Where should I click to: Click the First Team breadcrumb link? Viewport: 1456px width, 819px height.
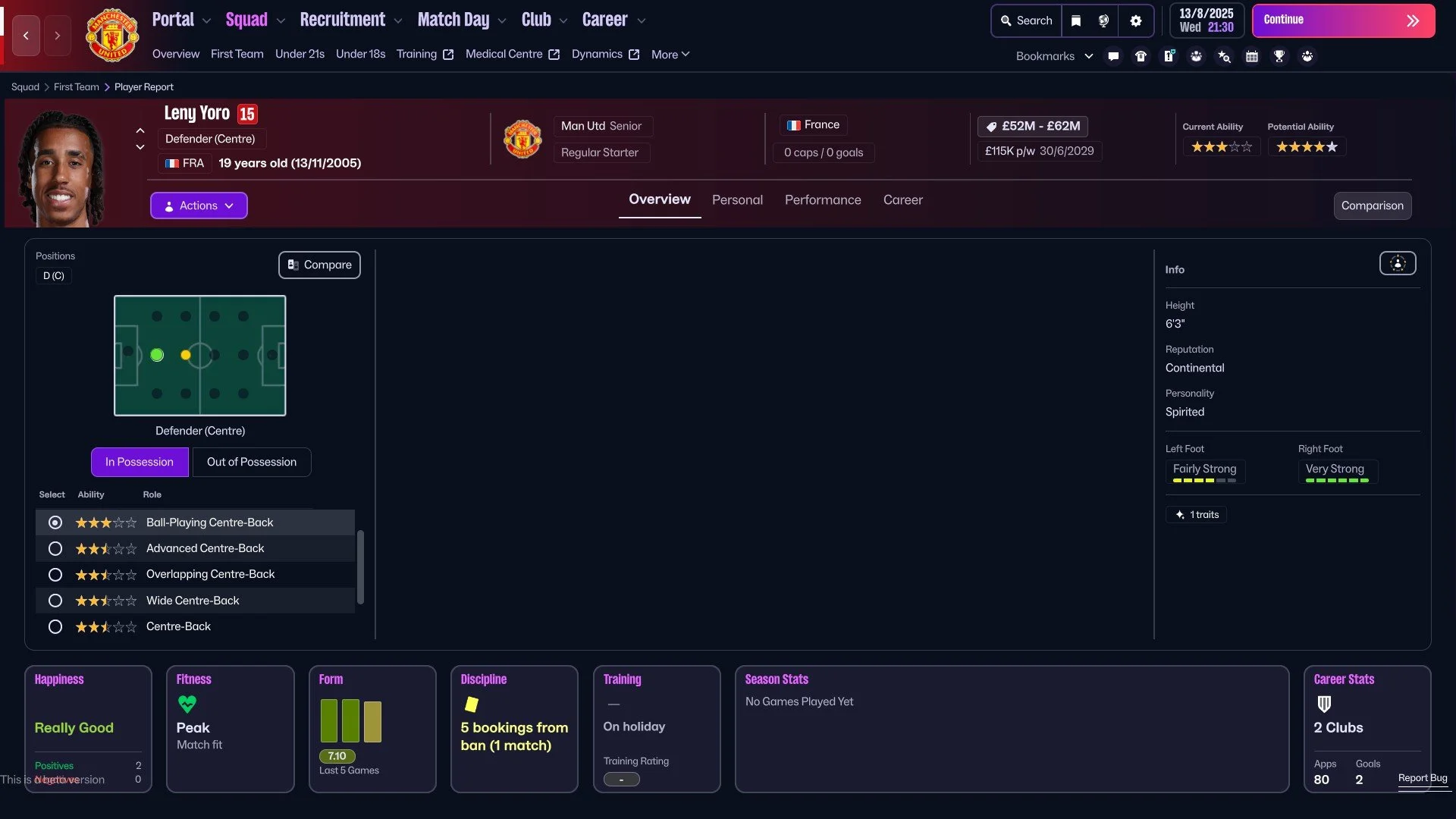click(77, 87)
